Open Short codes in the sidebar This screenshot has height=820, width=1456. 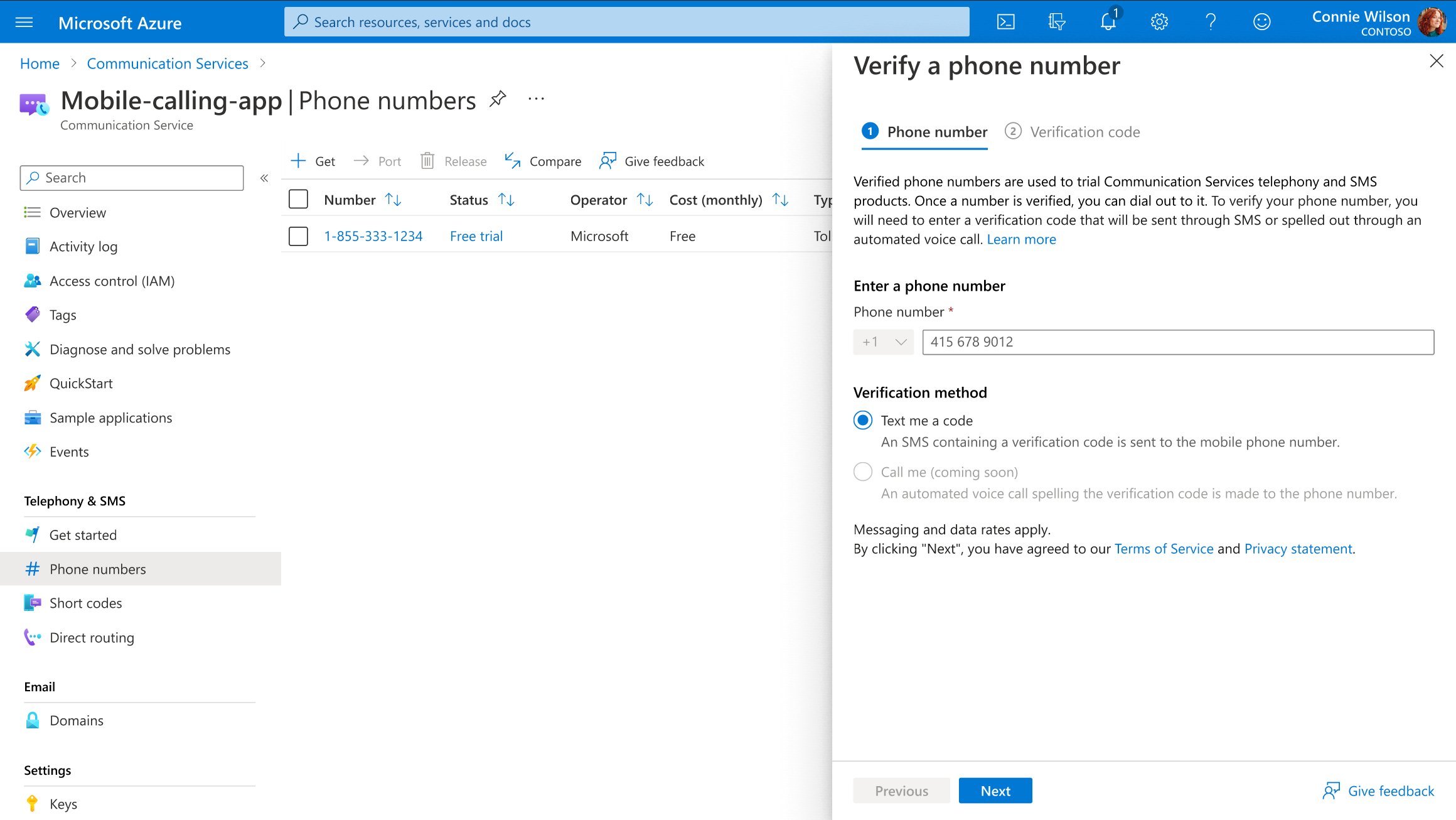pyautogui.click(x=85, y=603)
